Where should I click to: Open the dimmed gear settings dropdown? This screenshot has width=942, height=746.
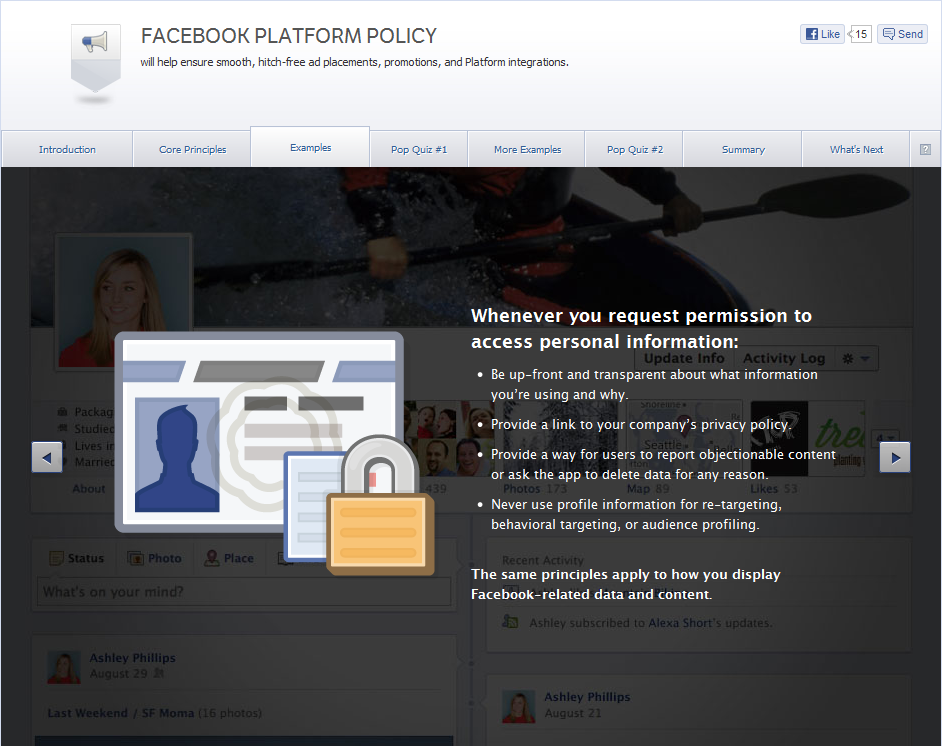pyautogui.click(x=856, y=358)
